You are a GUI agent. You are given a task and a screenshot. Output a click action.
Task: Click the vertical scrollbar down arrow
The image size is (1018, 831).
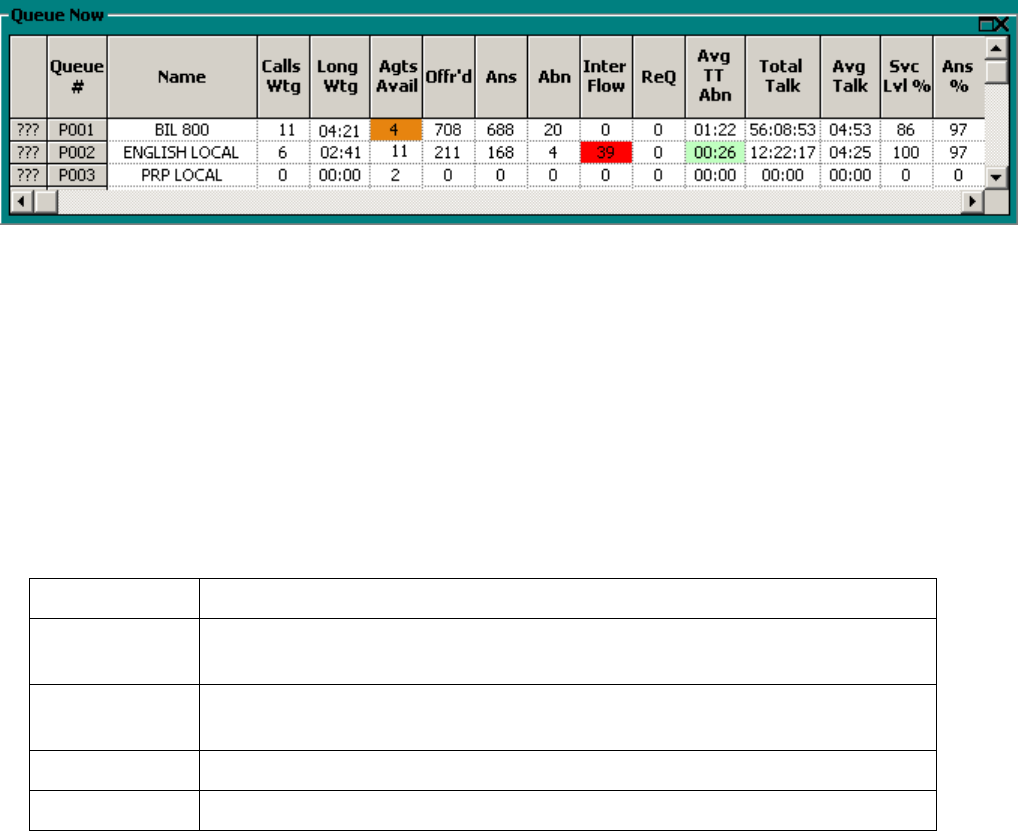click(996, 177)
